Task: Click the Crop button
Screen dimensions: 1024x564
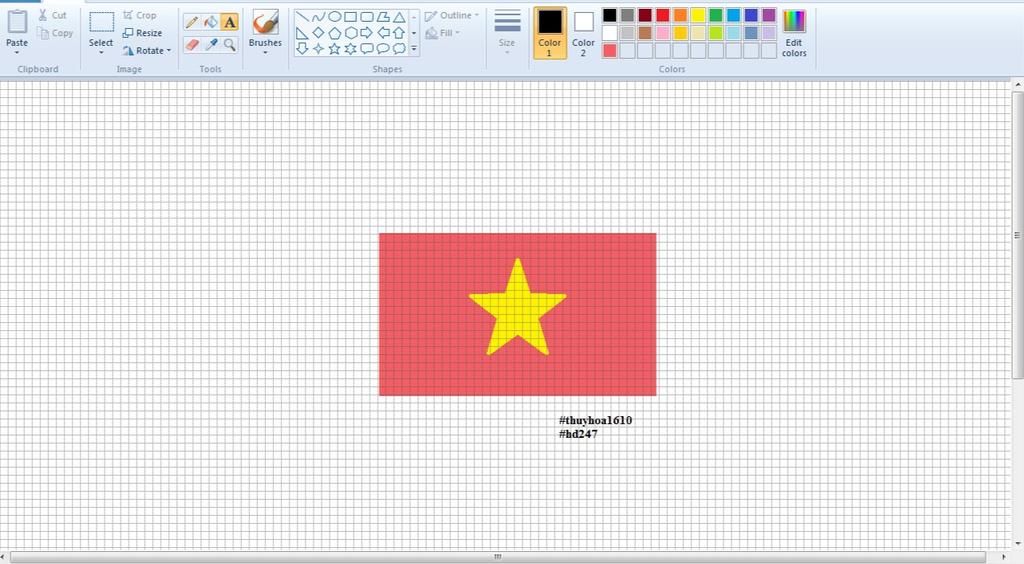Action: tap(140, 15)
